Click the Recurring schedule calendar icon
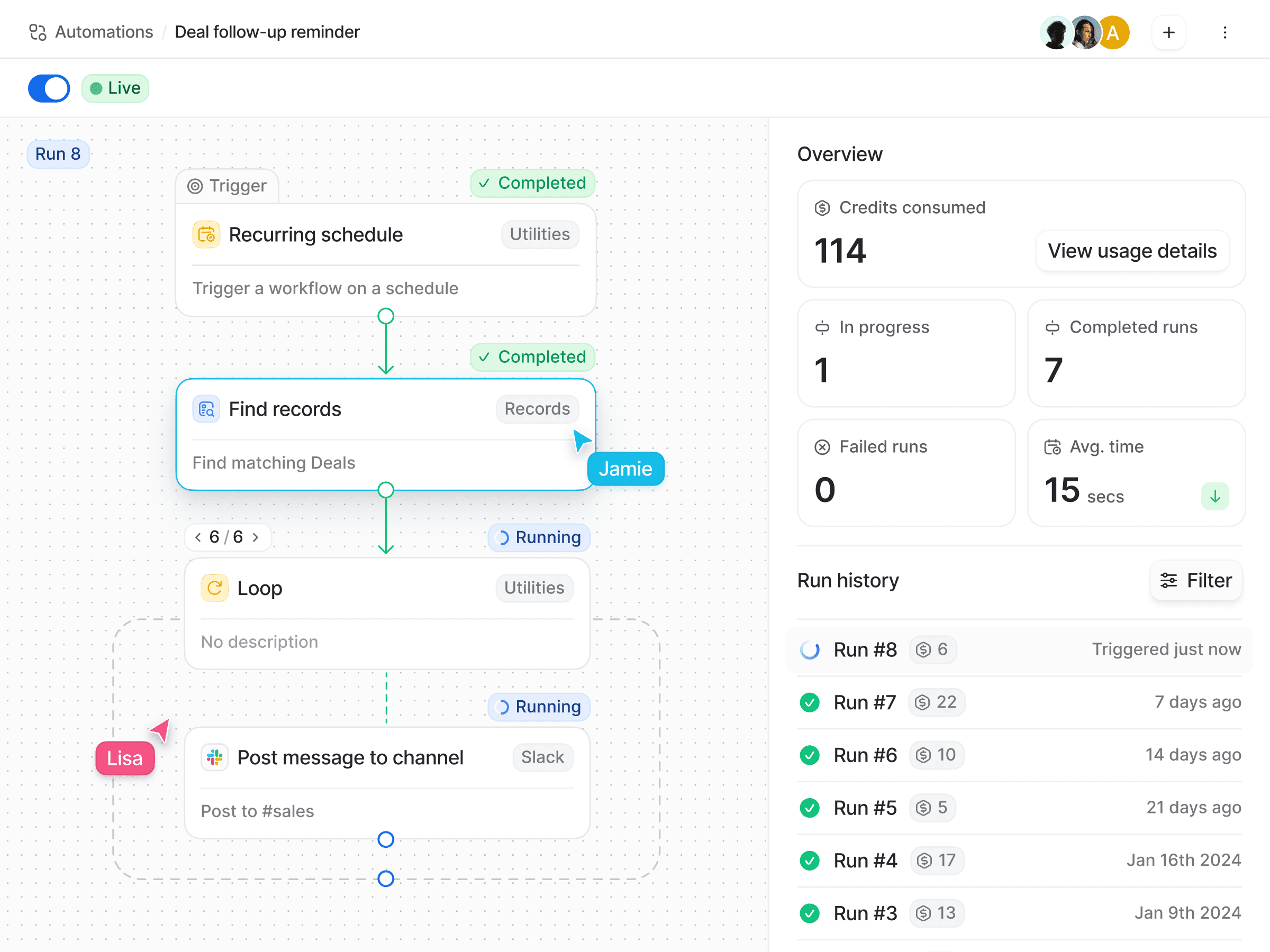Image resolution: width=1270 pixels, height=952 pixels. tap(206, 234)
